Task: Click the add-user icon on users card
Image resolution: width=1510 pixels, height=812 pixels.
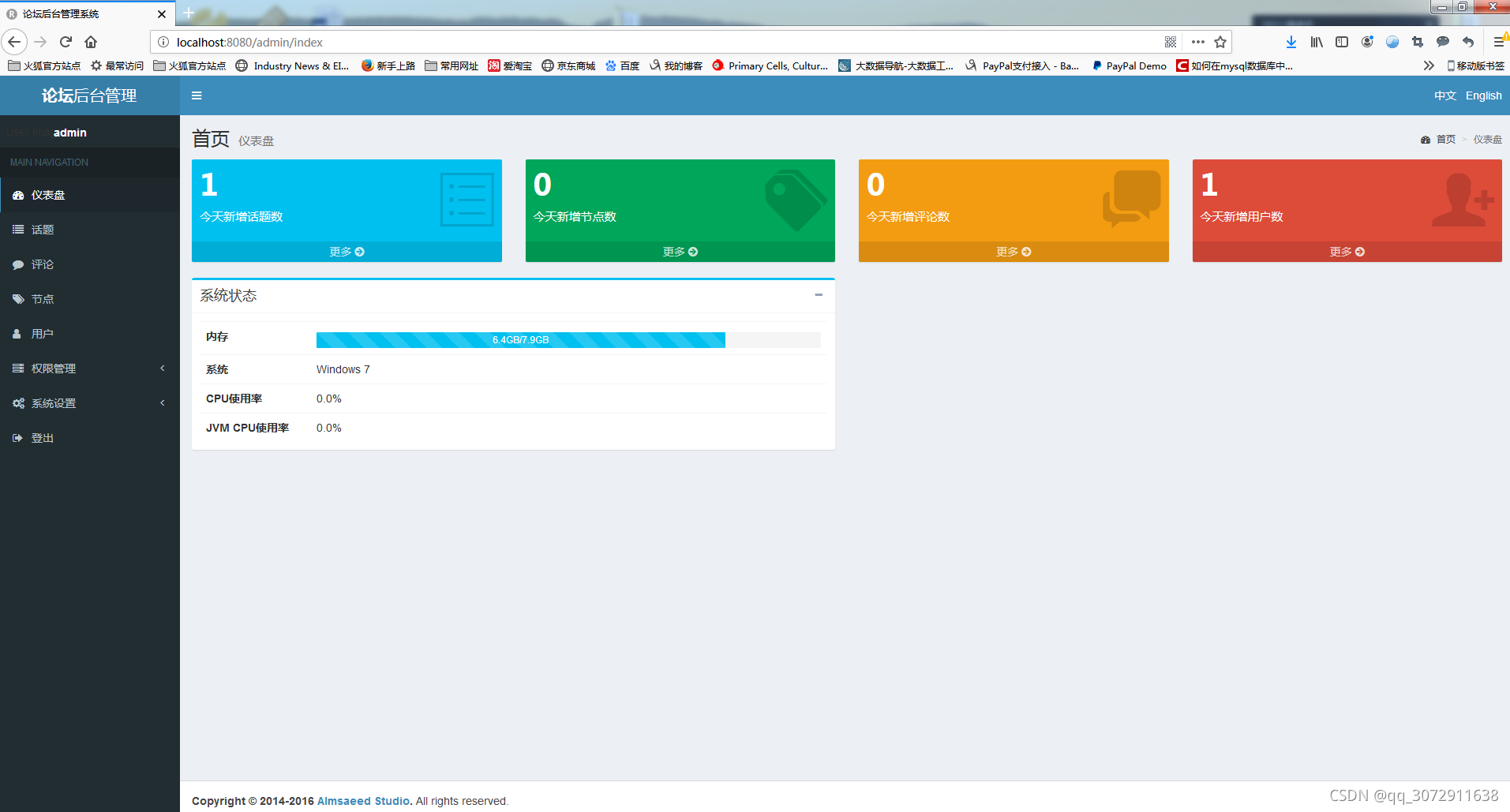Action: pyautogui.click(x=1463, y=200)
